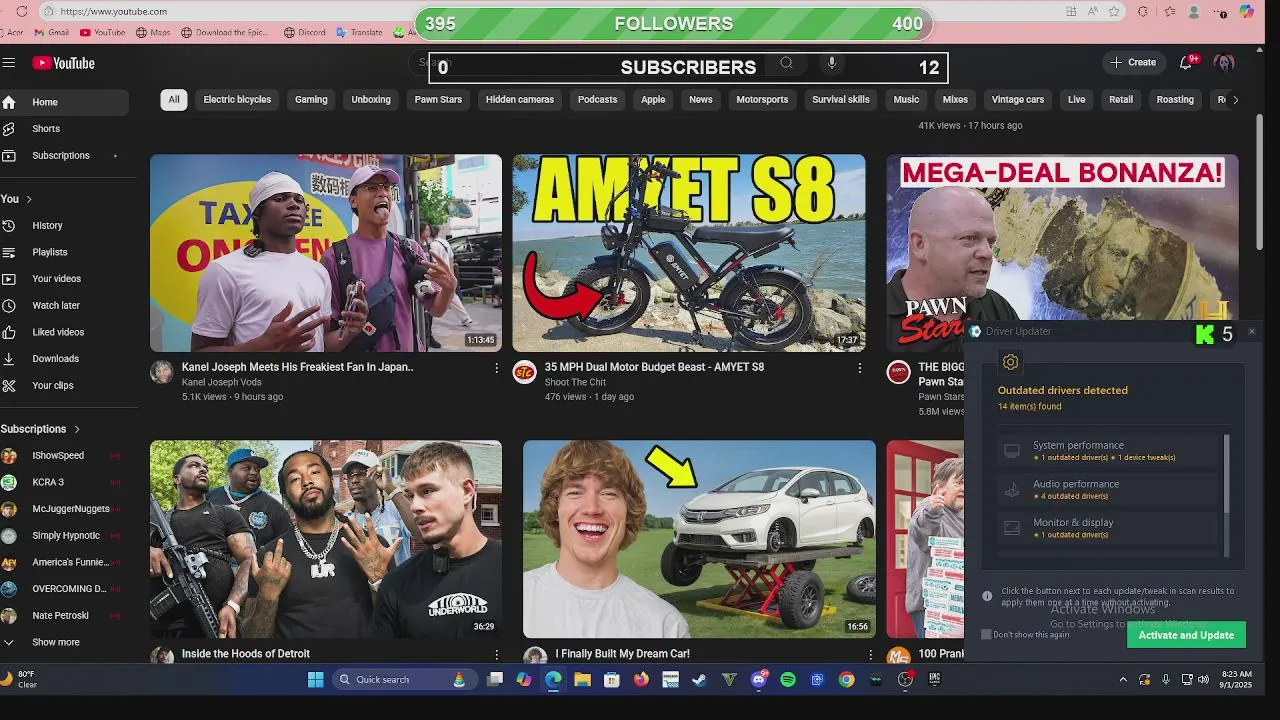Click the Windows Start button
The image size is (1280, 720).
coord(316,680)
